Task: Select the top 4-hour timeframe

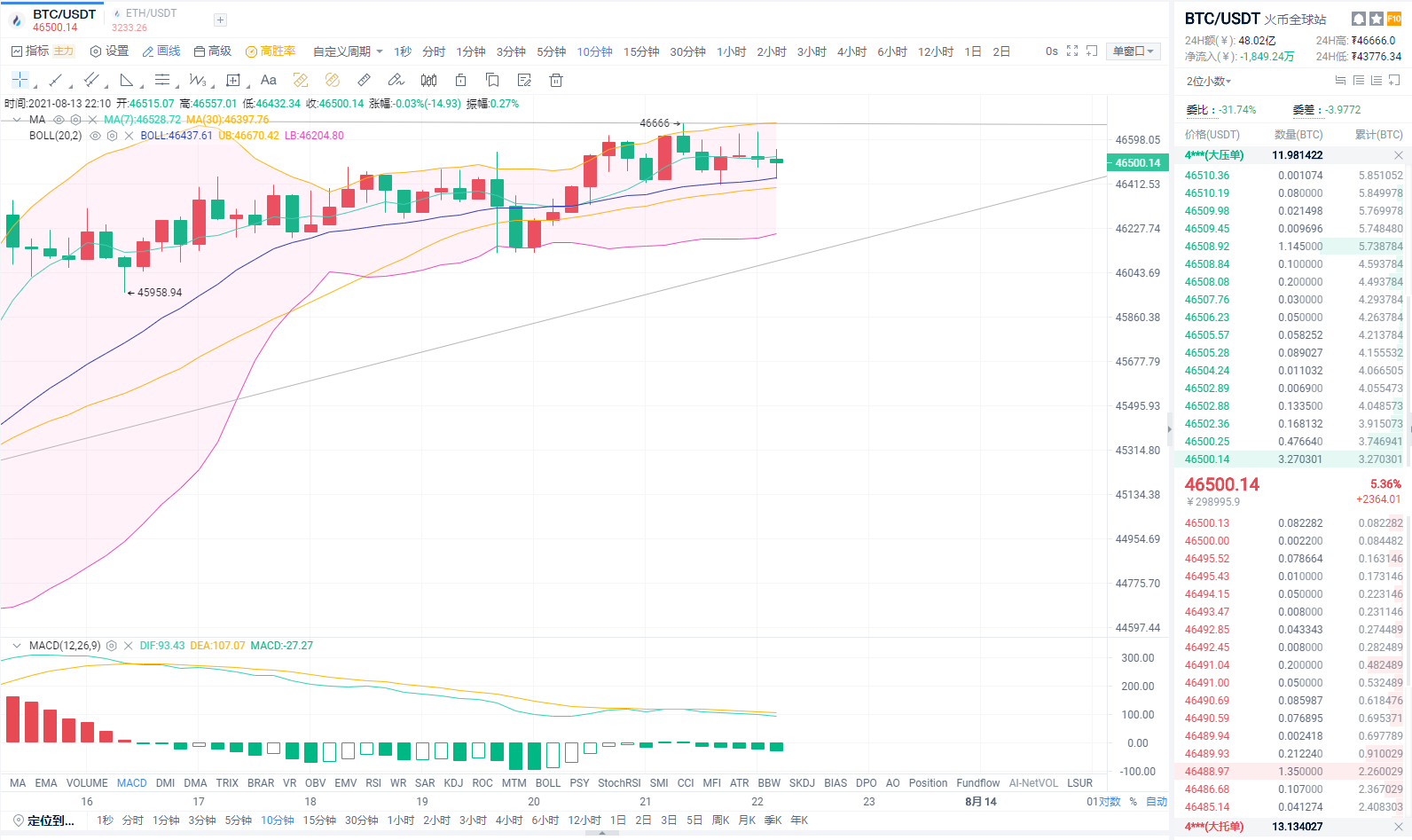Action: [851, 51]
